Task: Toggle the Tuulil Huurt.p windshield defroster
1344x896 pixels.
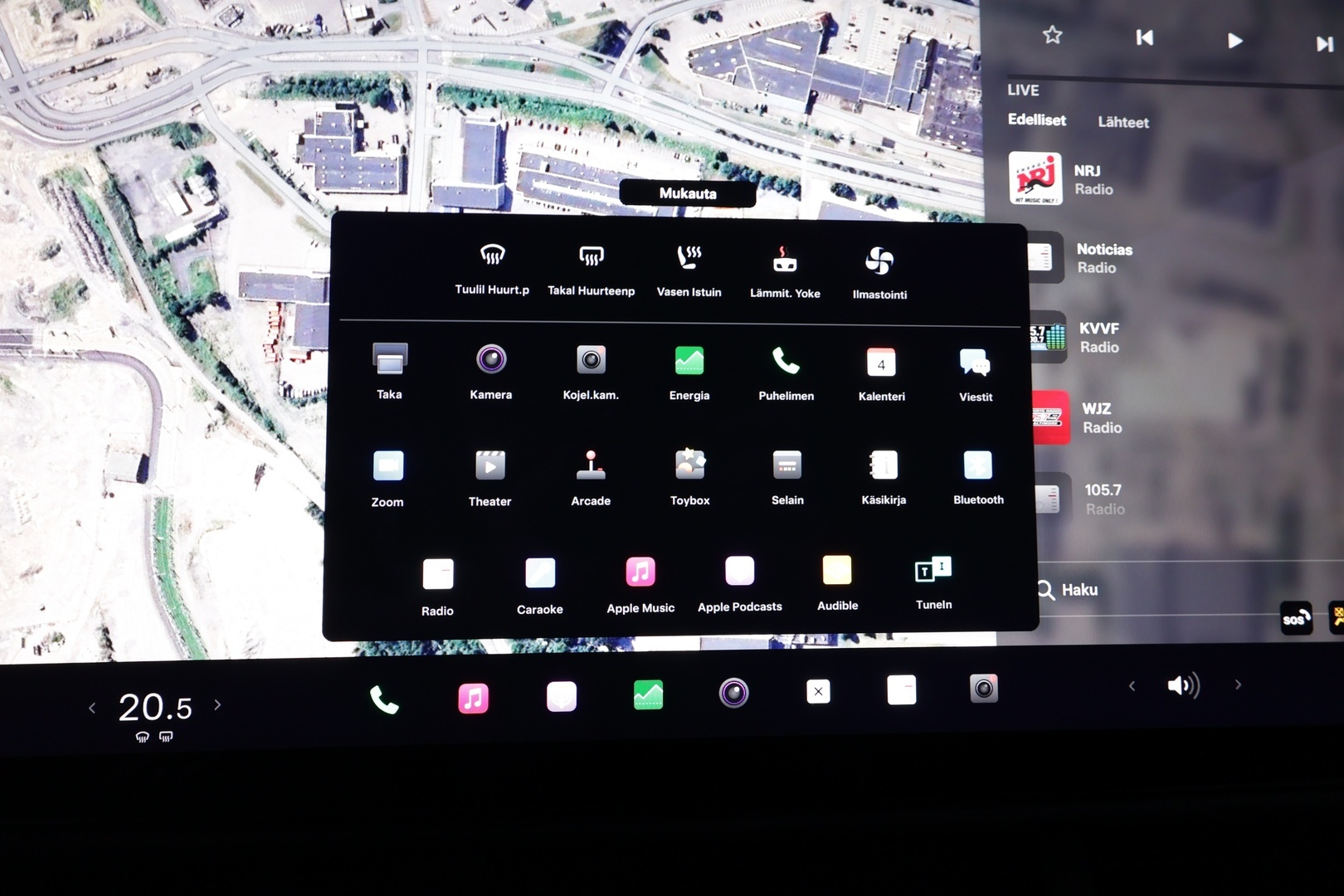Action: (492, 267)
